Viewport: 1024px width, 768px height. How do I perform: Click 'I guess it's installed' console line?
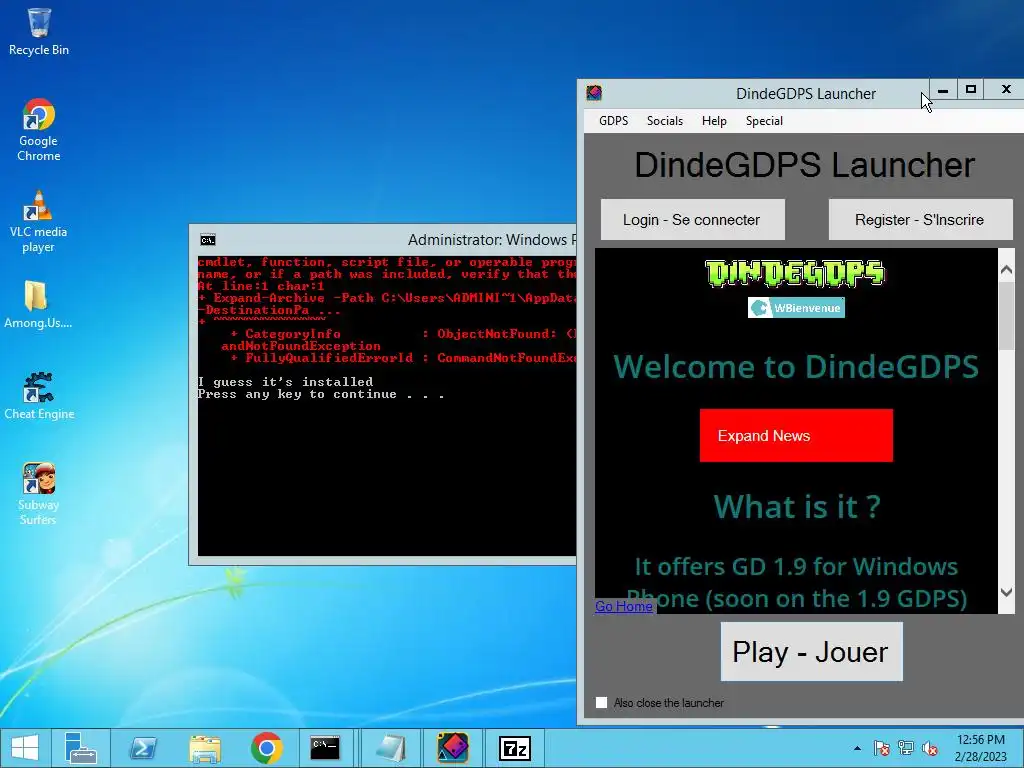[x=285, y=382]
